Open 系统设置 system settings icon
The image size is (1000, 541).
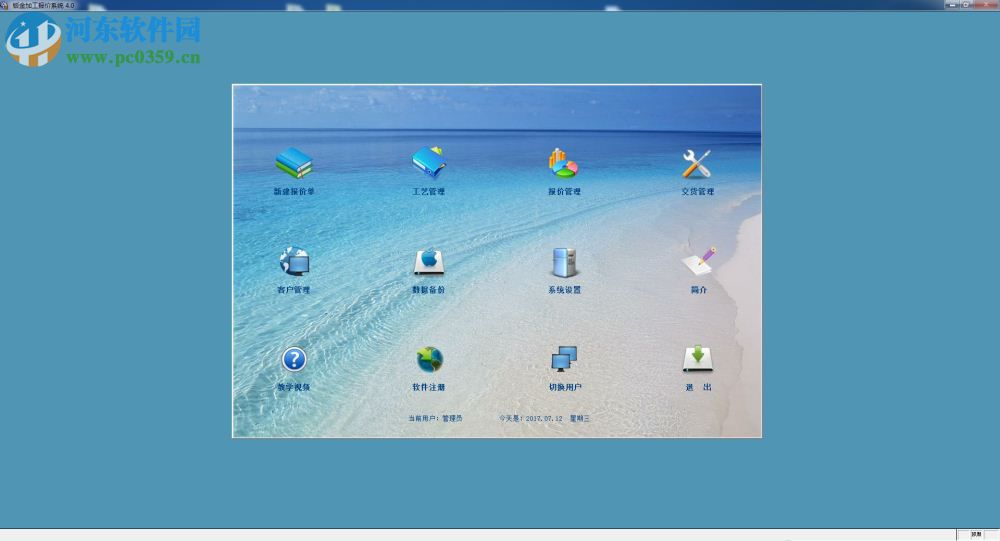(564, 262)
